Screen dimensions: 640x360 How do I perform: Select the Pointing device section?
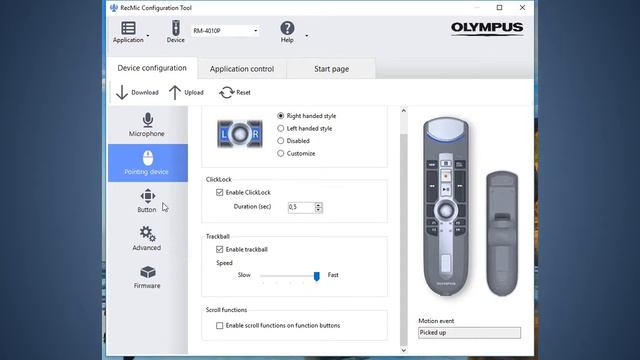pos(148,163)
